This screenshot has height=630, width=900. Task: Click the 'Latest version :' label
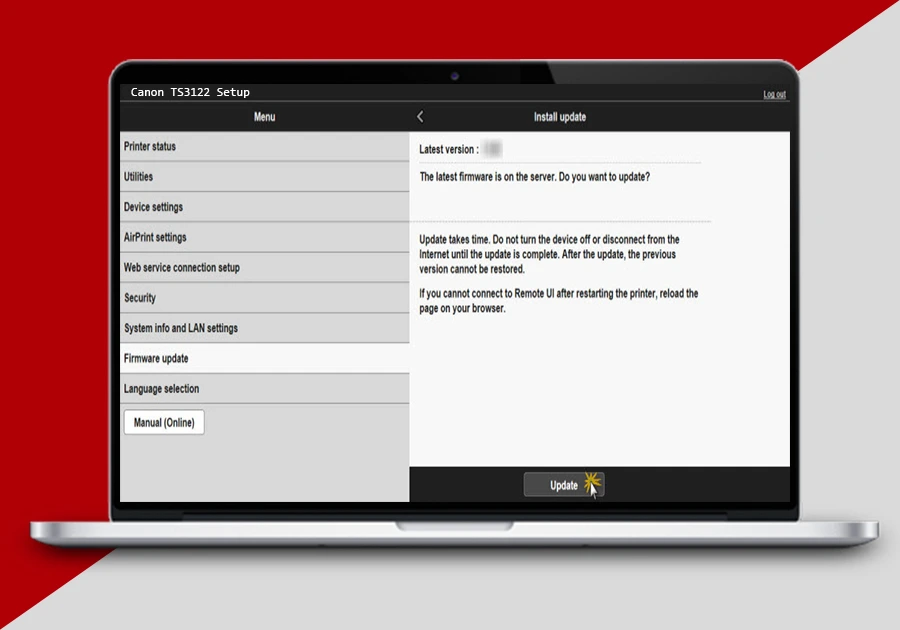tap(449, 149)
